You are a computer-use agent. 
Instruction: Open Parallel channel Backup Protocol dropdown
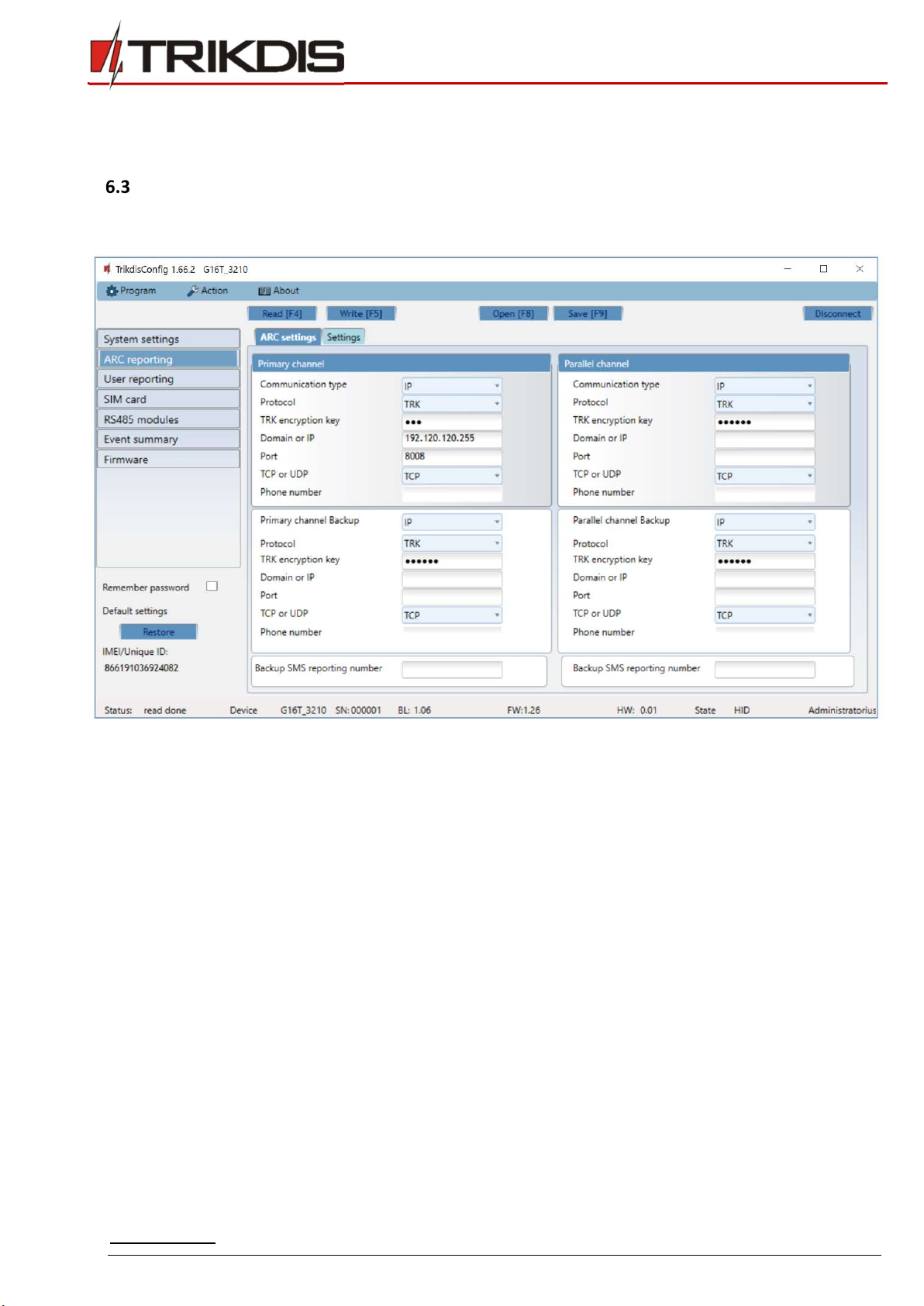pyautogui.click(x=764, y=543)
